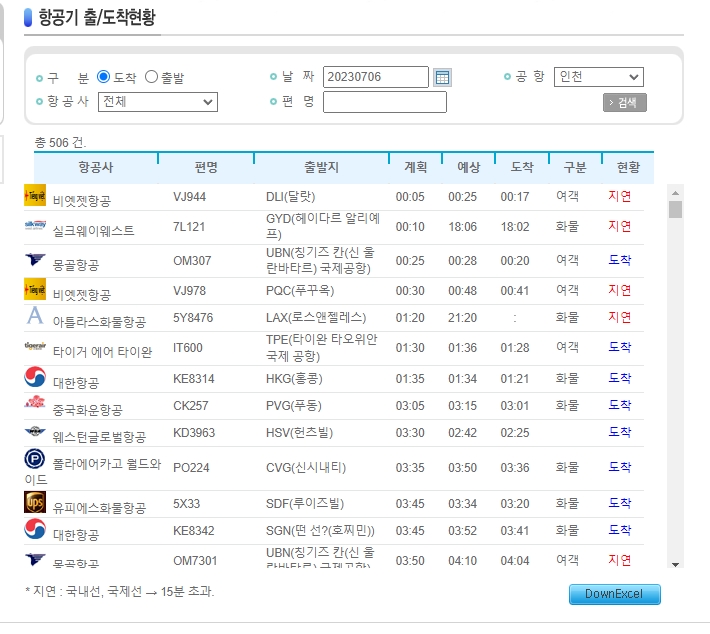Click the scrollbar down arrow of flight list
710x634 pixels.
[x=676, y=564]
